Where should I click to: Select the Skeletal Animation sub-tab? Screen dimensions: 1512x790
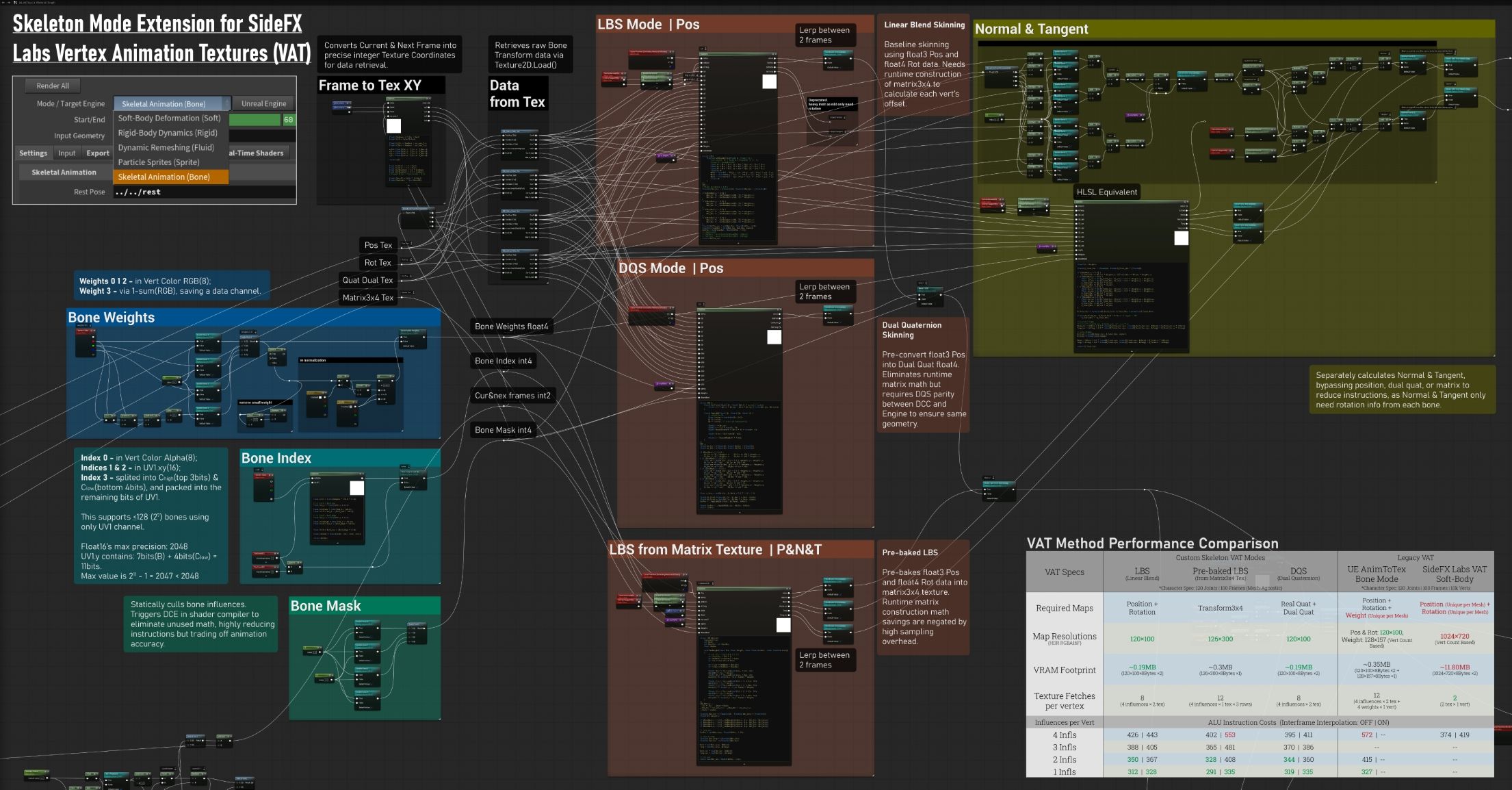pos(64,173)
